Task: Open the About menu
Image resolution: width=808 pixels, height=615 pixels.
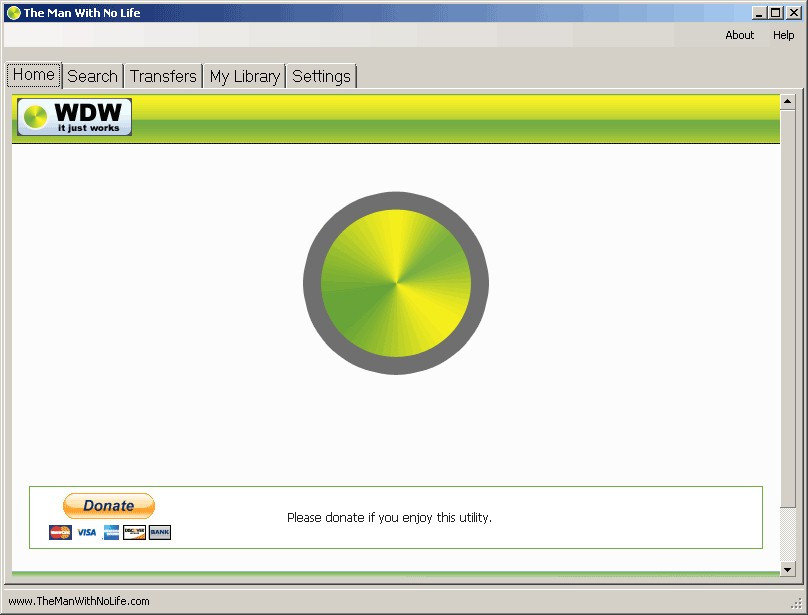Action: pyautogui.click(x=739, y=35)
